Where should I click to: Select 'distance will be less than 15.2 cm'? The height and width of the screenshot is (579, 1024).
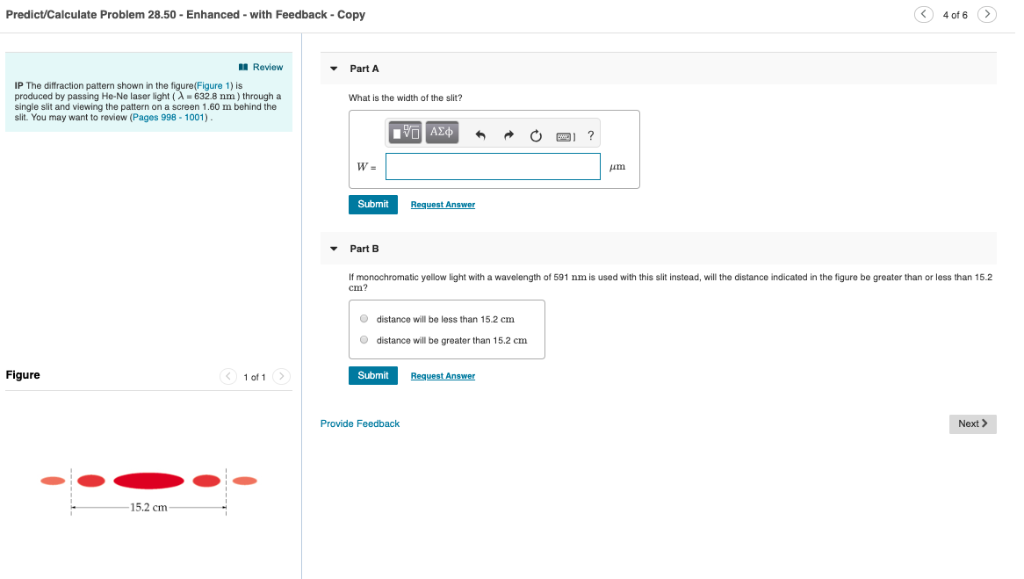(364, 318)
